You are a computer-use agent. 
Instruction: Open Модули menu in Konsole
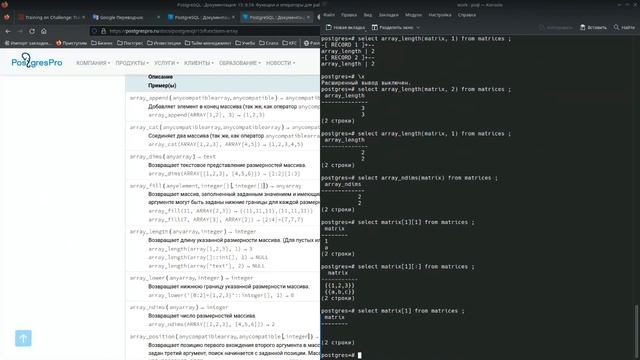[x=413, y=15]
